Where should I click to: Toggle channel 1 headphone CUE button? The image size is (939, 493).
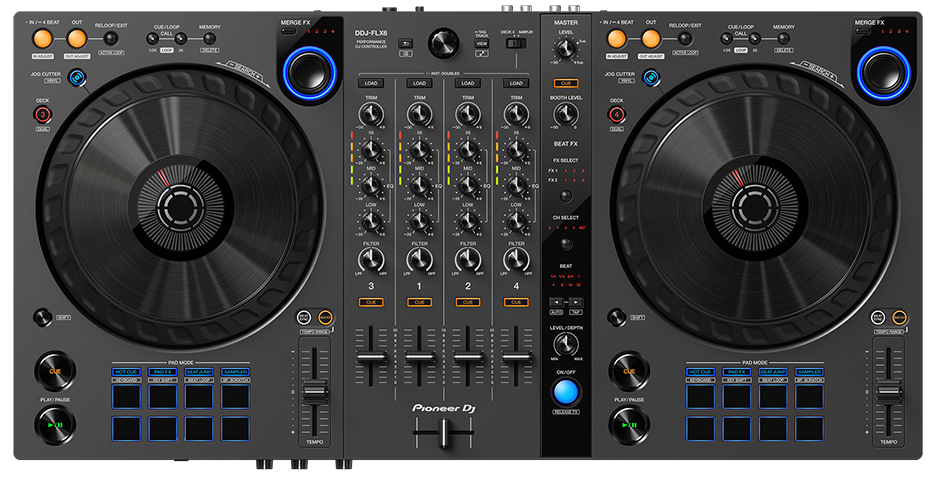click(419, 302)
